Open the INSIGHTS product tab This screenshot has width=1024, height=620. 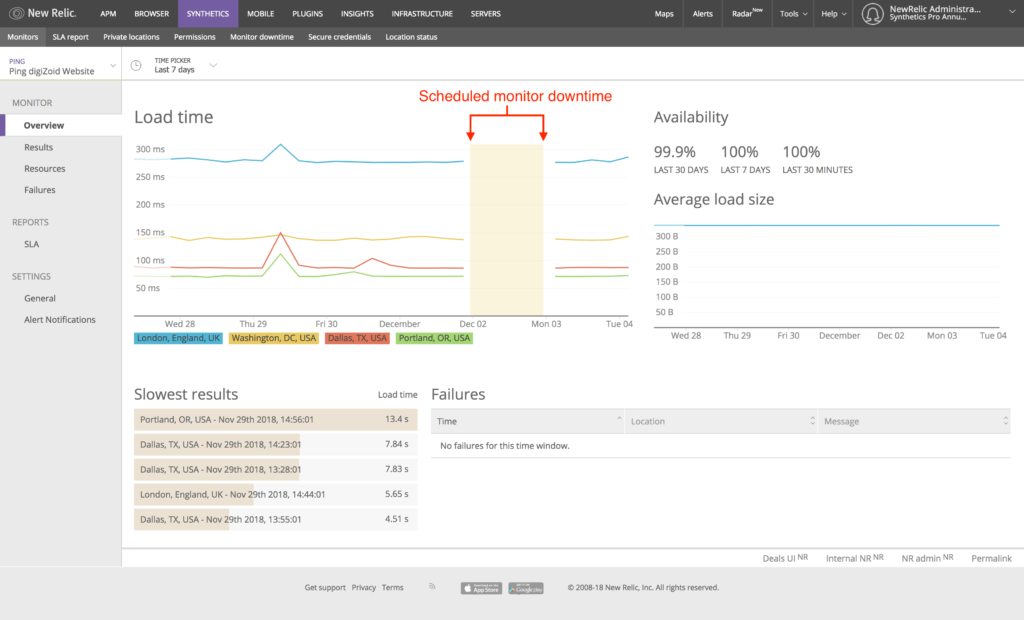(357, 14)
